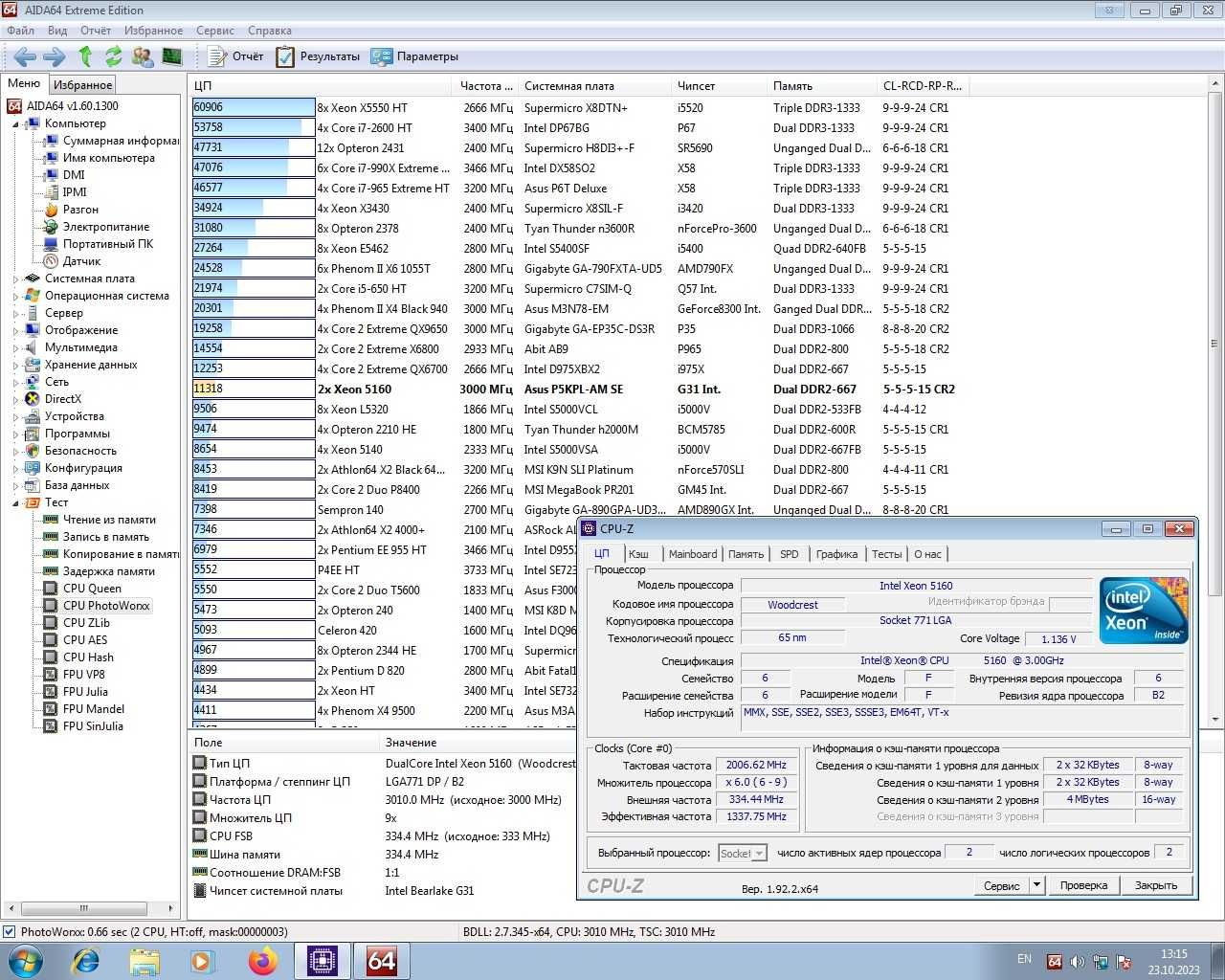Open the Файл menu
1225x980 pixels.
(20, 31)
